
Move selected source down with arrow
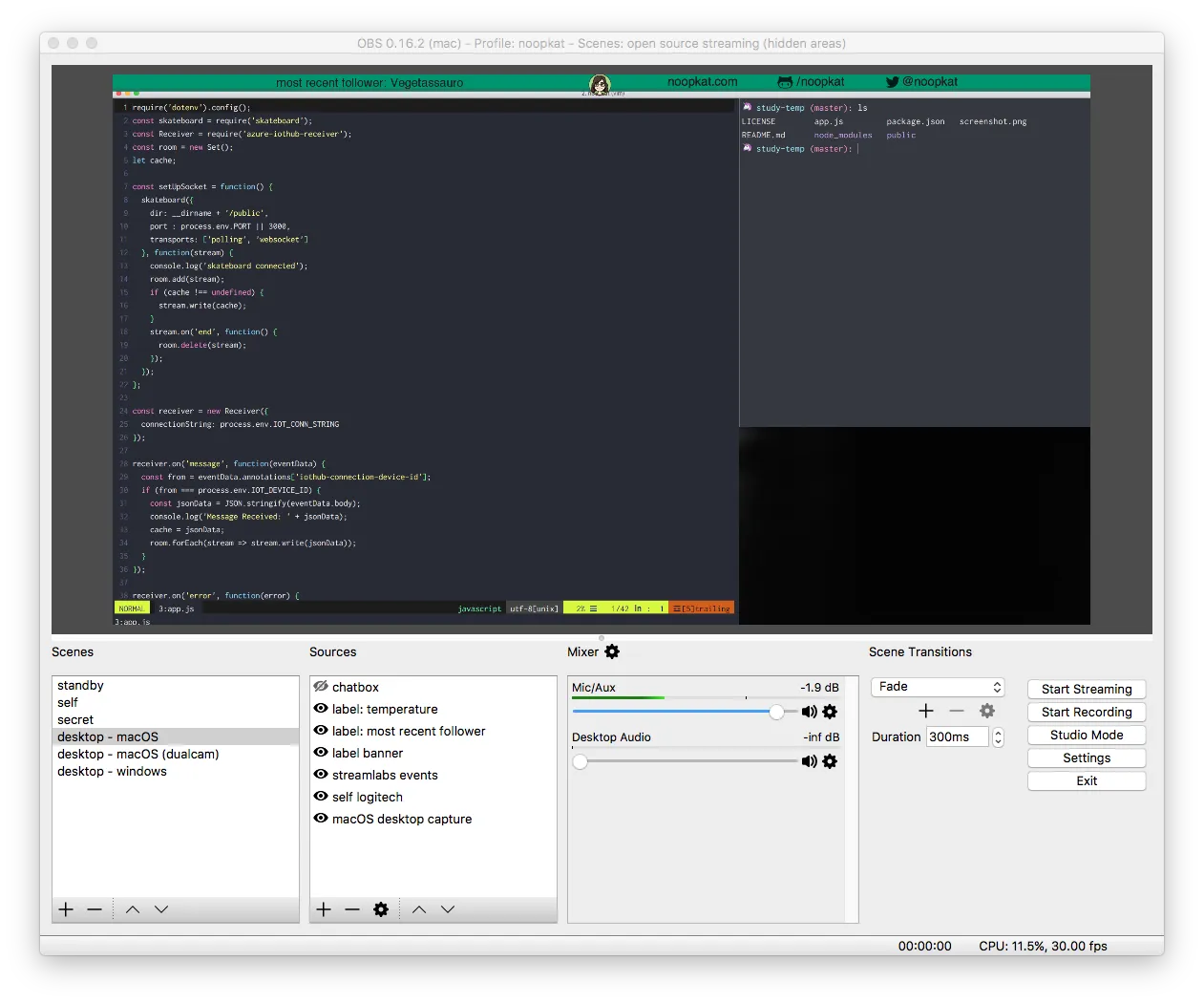(x=448, y=909)
